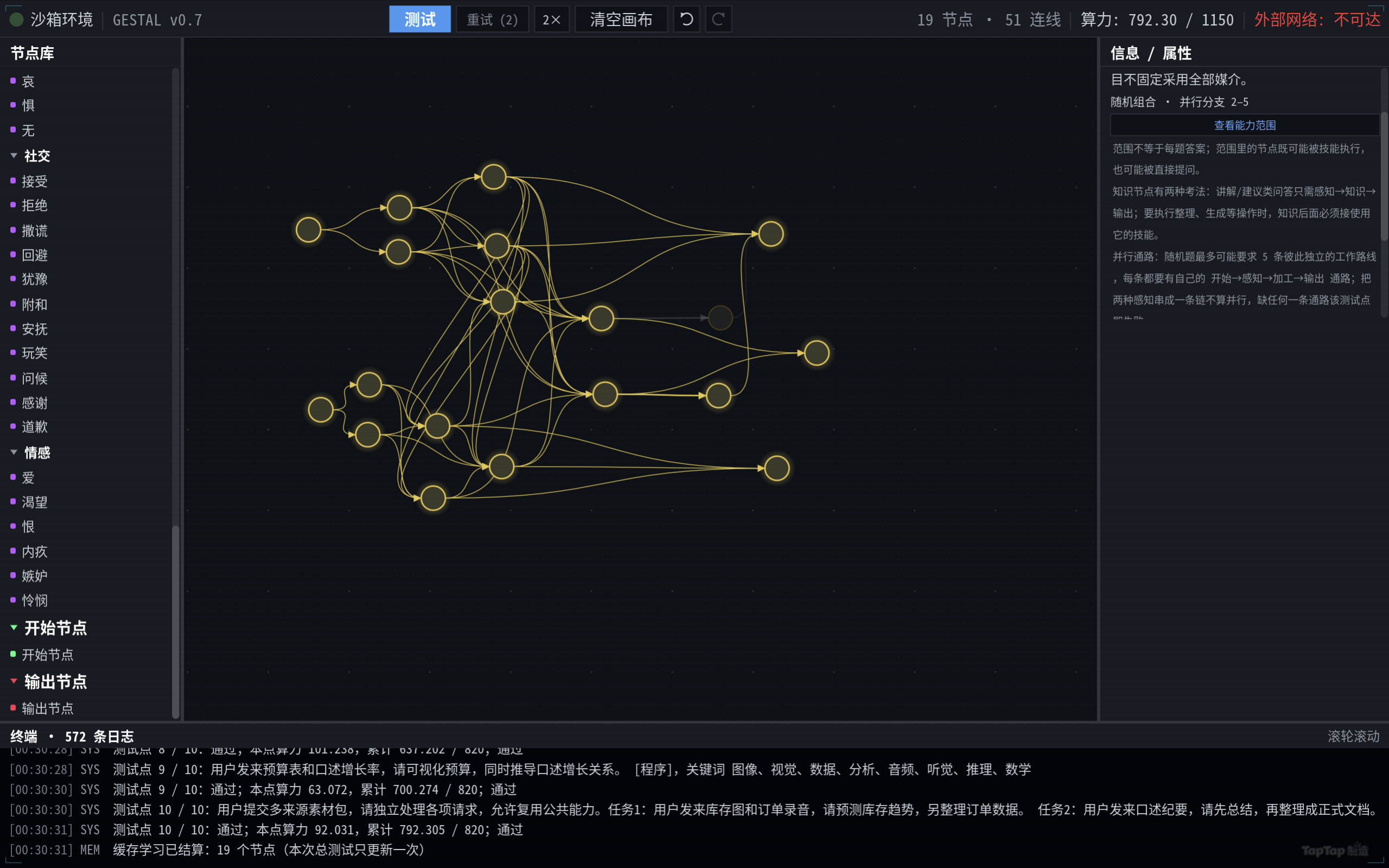Select the 撒谎 node item
The image size is (1389, 868).
pyautogui.click(x=29, y=231)
